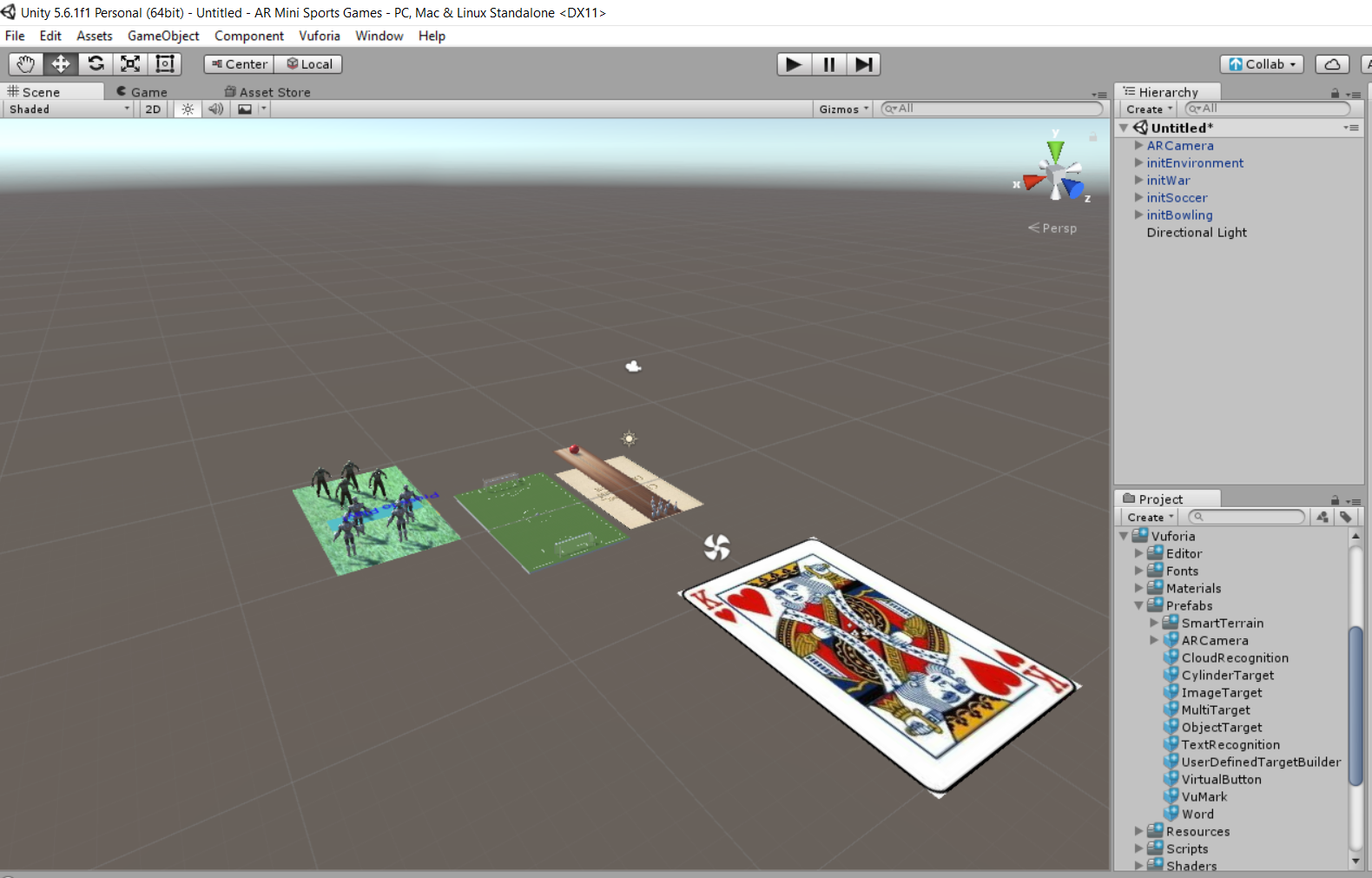
Task: Select the Scale tool
Action: (130, 64)
